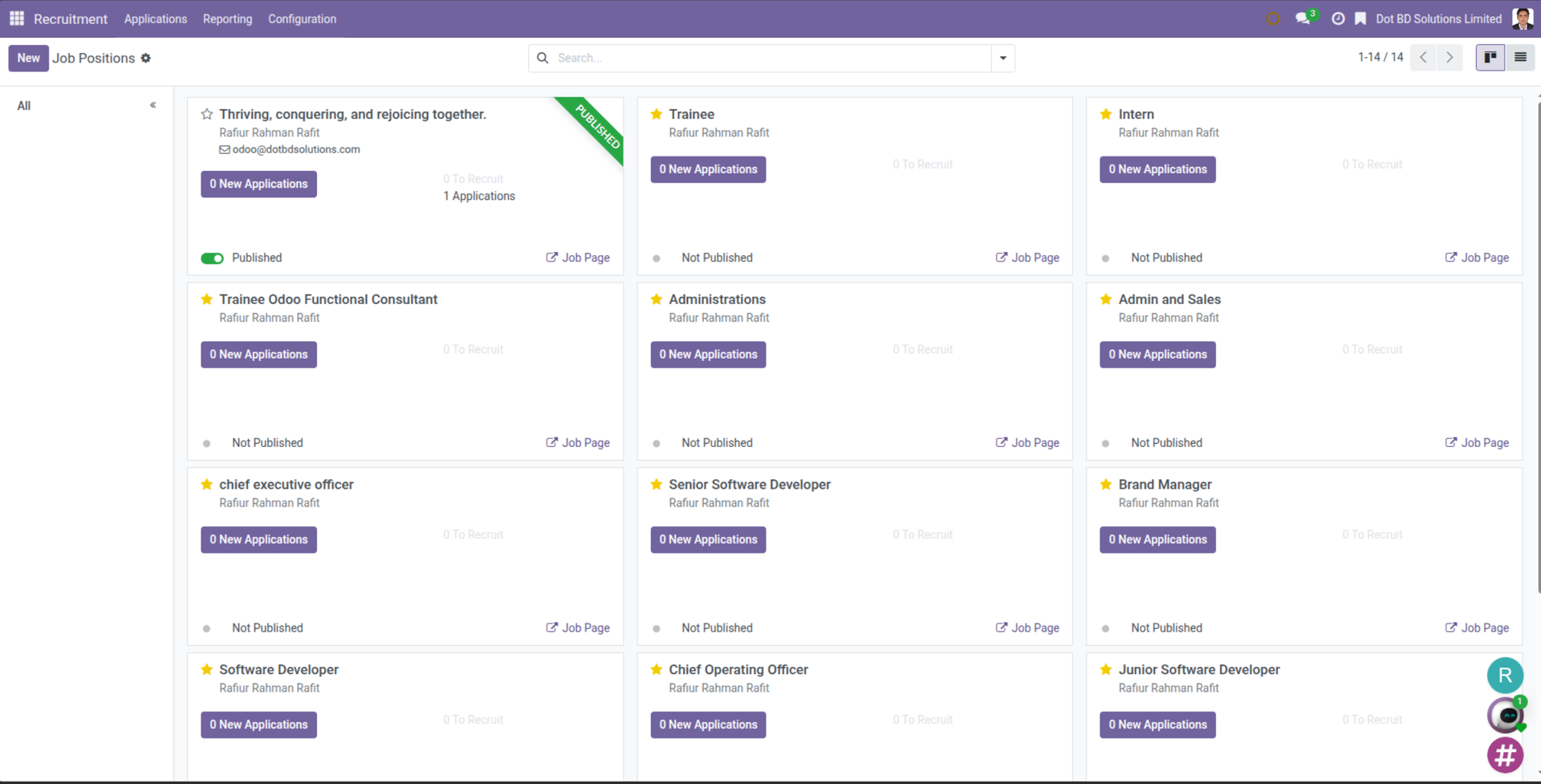This screenshot has height=784, width=1541.
Task: Open Job Page link for Intern
Action: (1477, 258)
